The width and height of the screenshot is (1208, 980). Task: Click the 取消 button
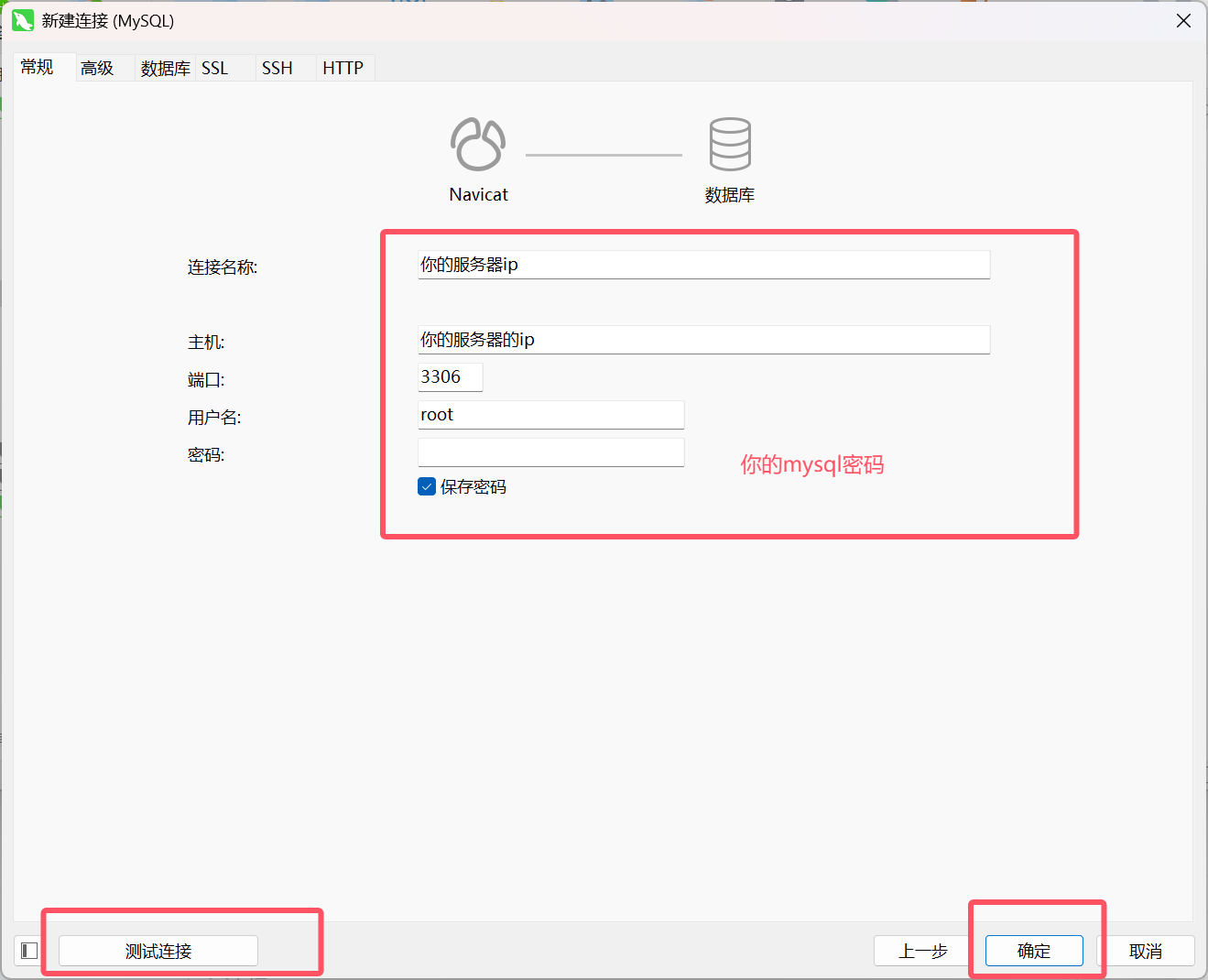[1147, 951]
